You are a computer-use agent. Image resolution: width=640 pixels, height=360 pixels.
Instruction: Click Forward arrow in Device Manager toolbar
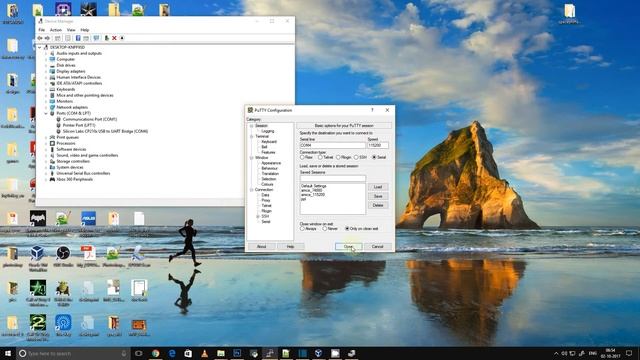[47, 38]
